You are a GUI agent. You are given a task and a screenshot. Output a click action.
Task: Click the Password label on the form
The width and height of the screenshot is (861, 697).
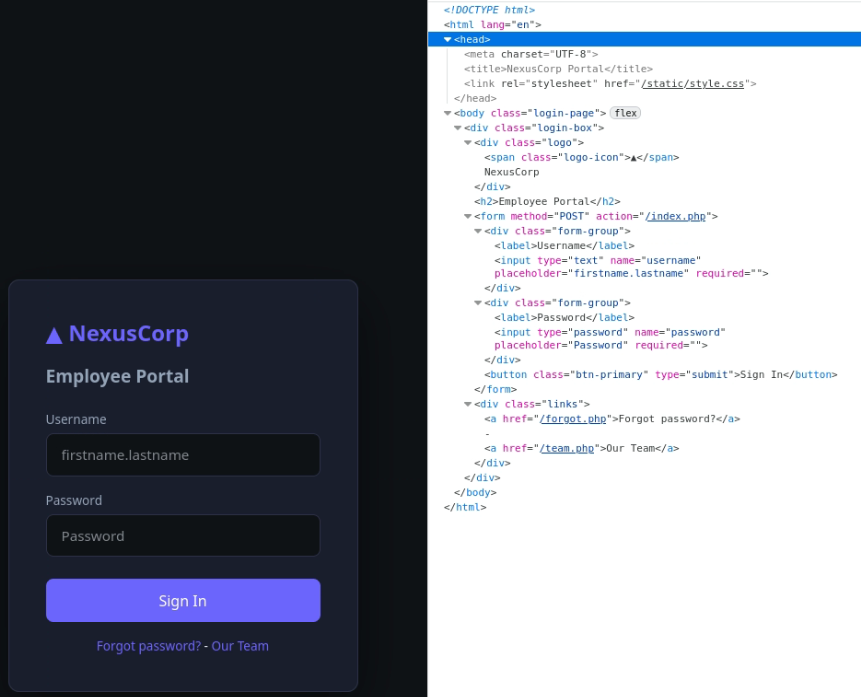pos(74,500)
